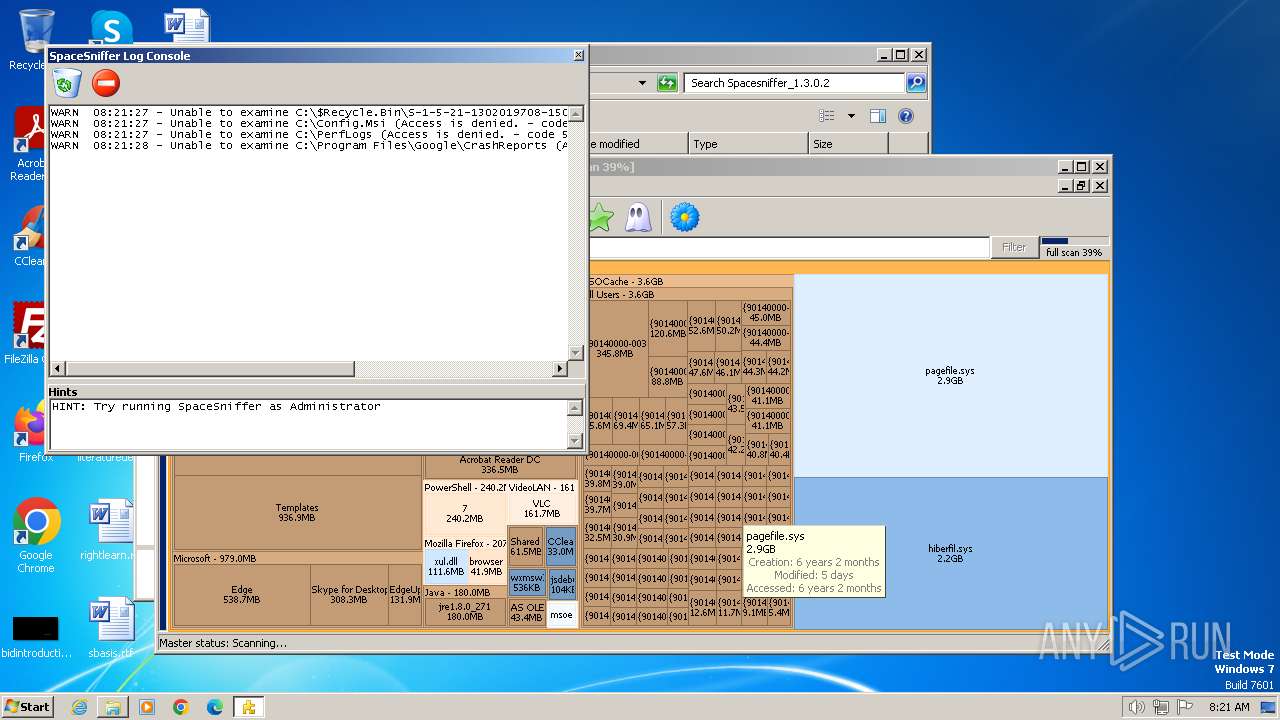Open the Skype desktop icon
Screen dimensions: 1280x720
click(111, 28)
